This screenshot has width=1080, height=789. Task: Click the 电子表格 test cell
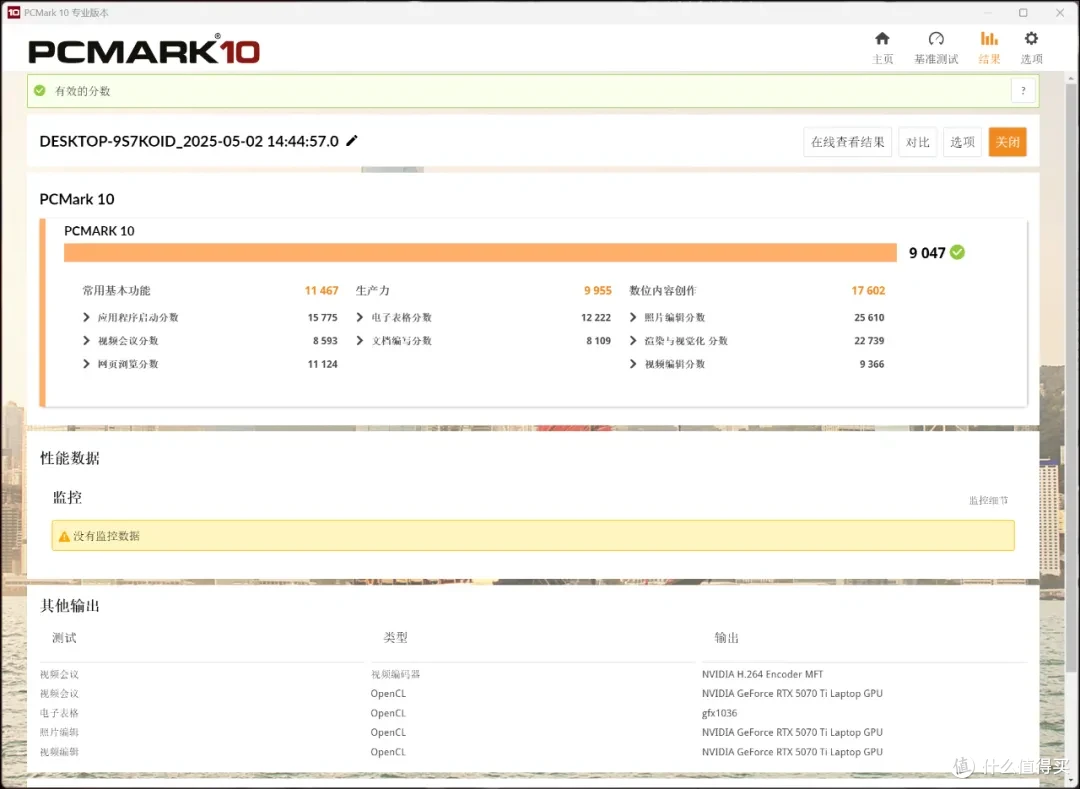tap(59, 713)
